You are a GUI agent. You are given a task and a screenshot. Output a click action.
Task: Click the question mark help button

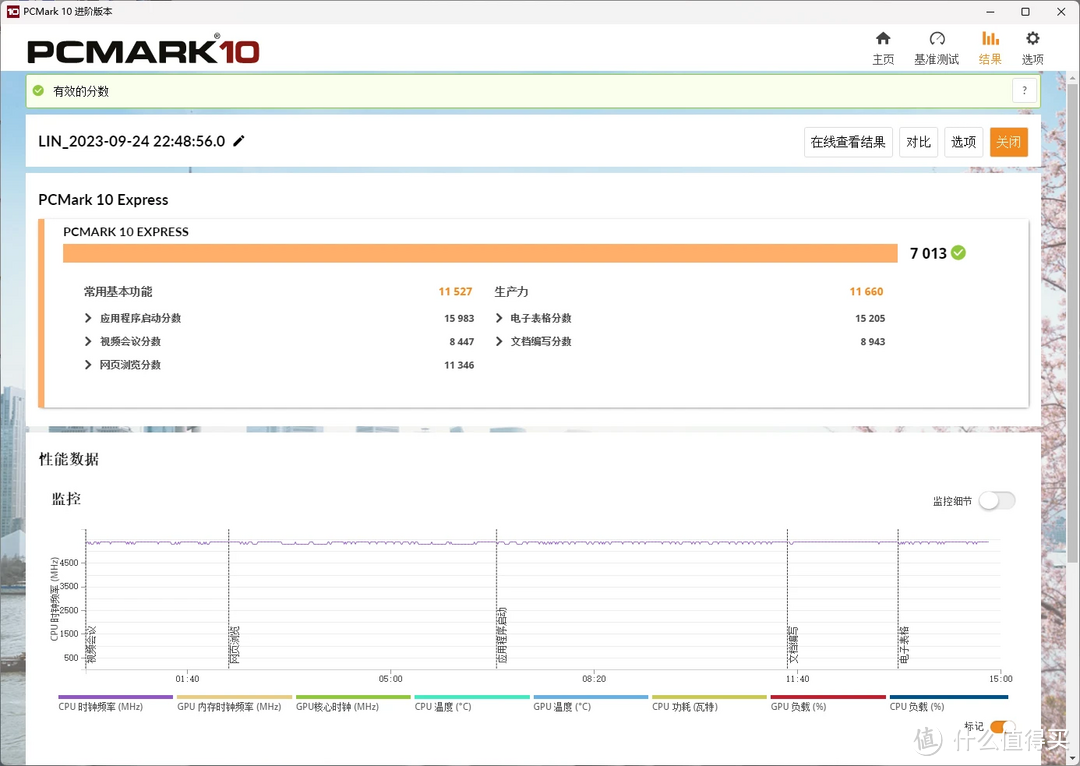pos(1024,91)
